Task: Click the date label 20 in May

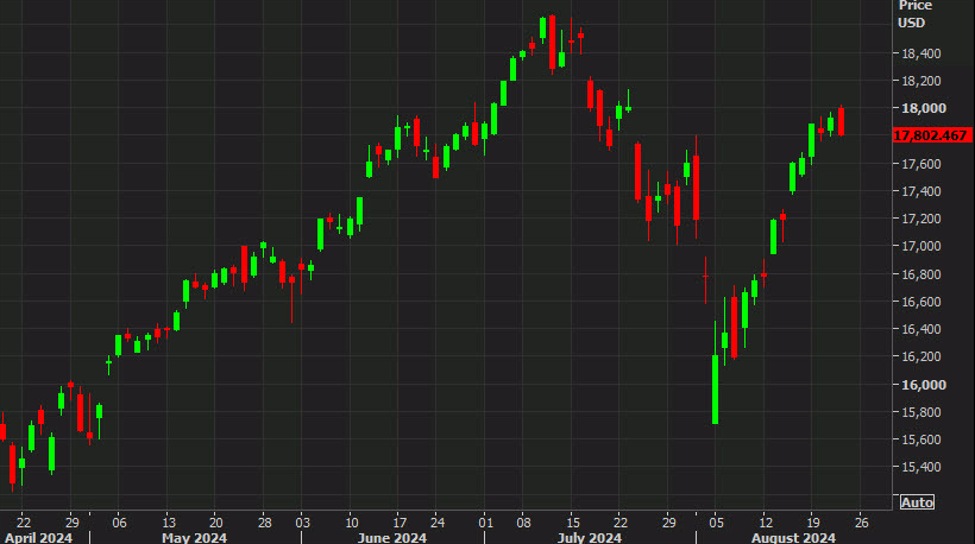Action: click(216, 522)
